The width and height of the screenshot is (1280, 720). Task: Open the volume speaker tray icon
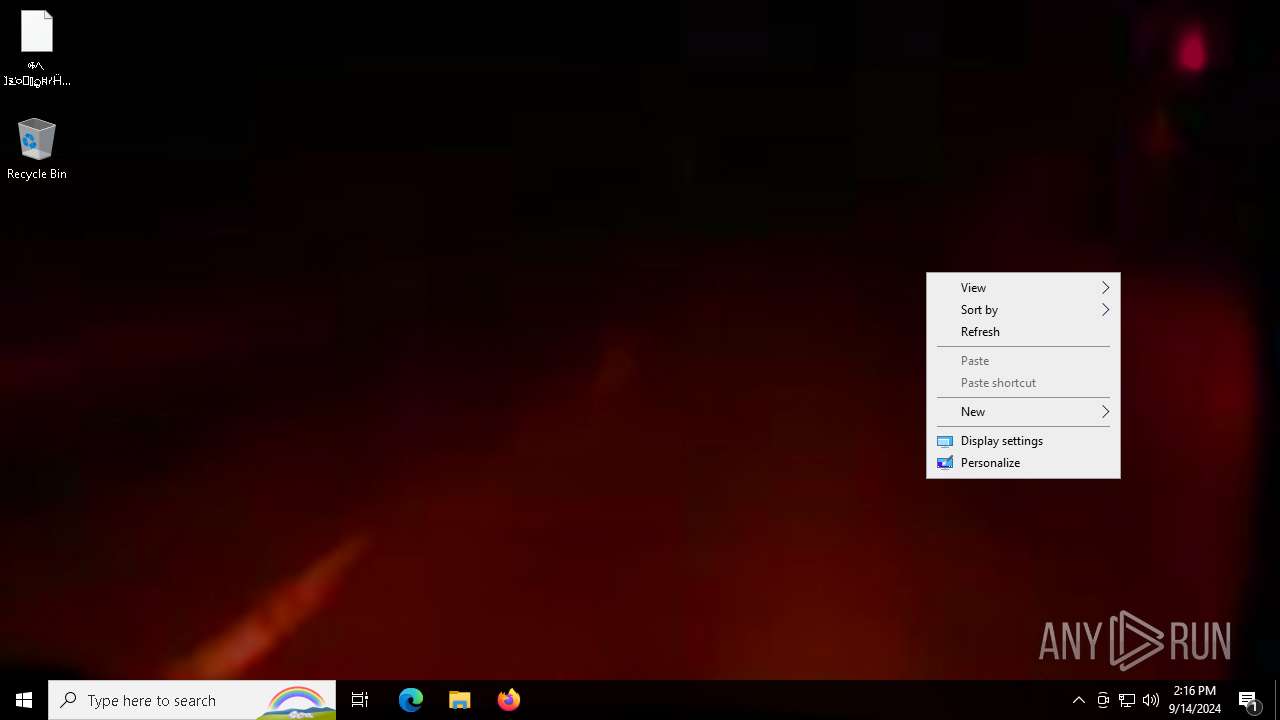(x=1151, y=700)
